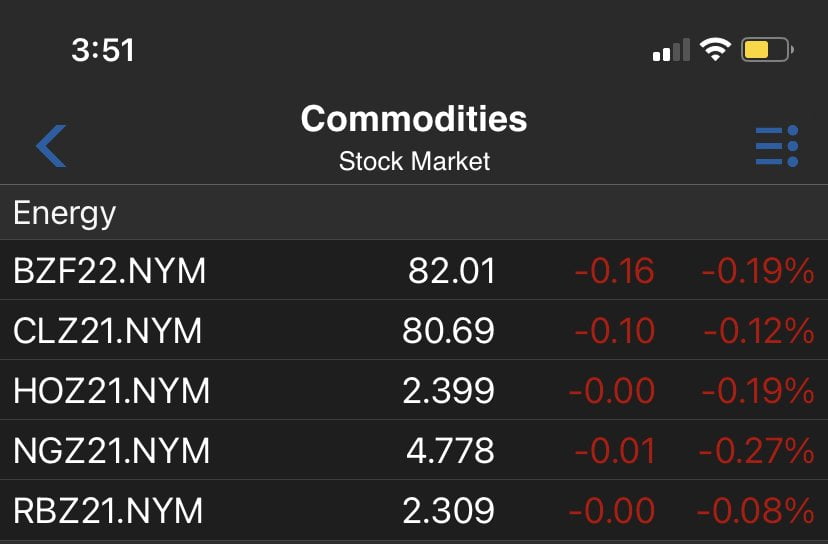This screenshot has height=544, width=828.
Task: Open the list options menu icon
Action: (x=776, y=146)
